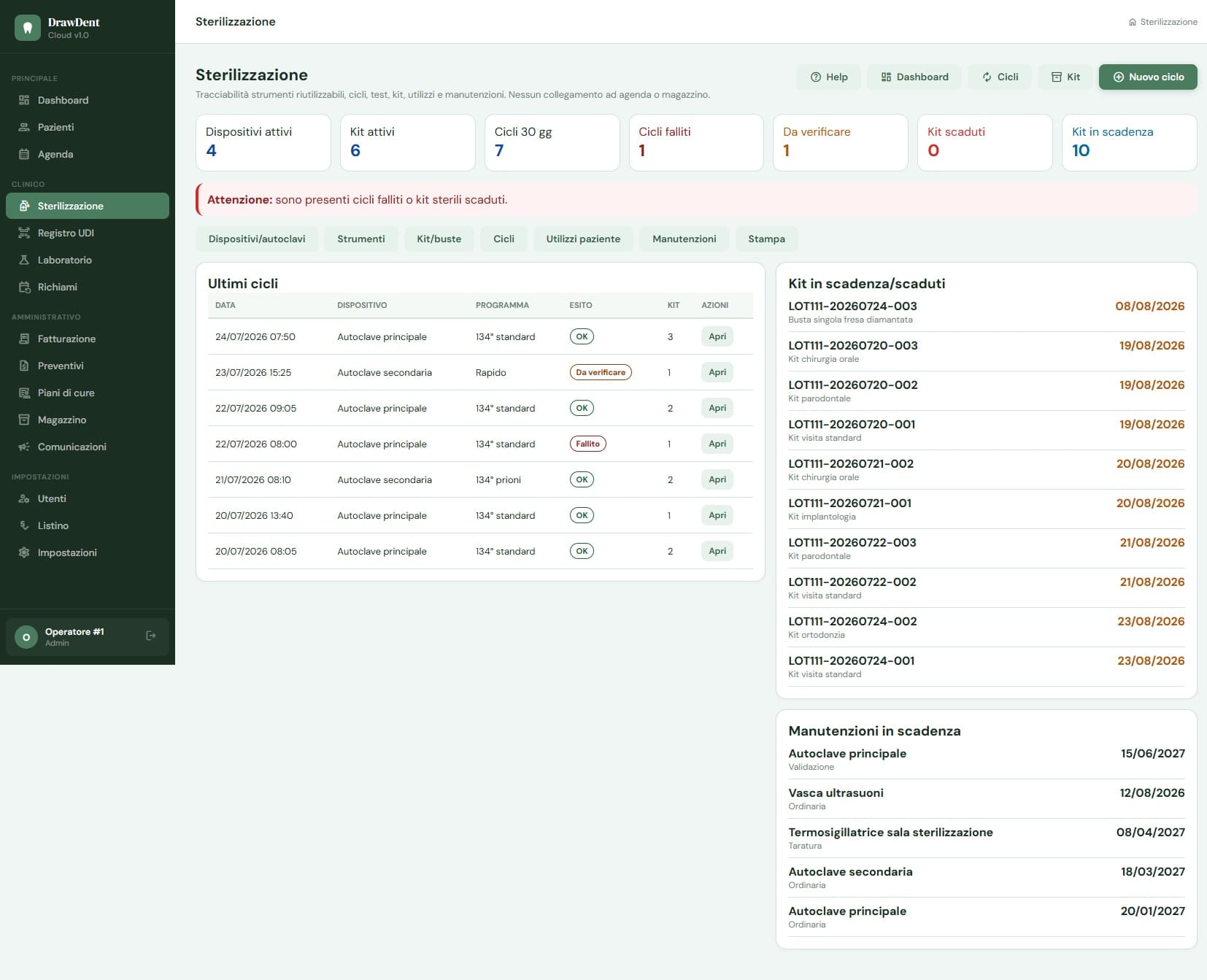Click the Magazzino box icon

(24, 420)
